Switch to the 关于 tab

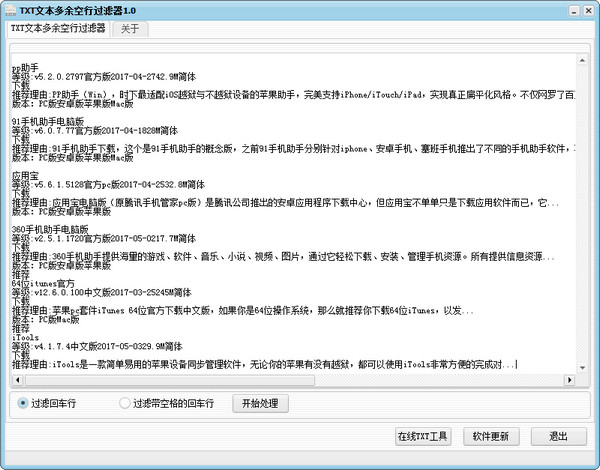[x=130, y=29]
